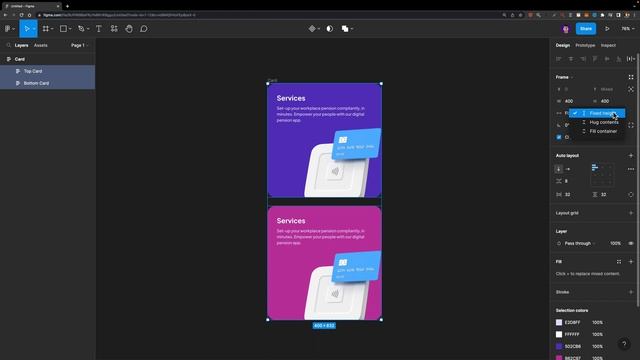Click Align right icon

583,59
